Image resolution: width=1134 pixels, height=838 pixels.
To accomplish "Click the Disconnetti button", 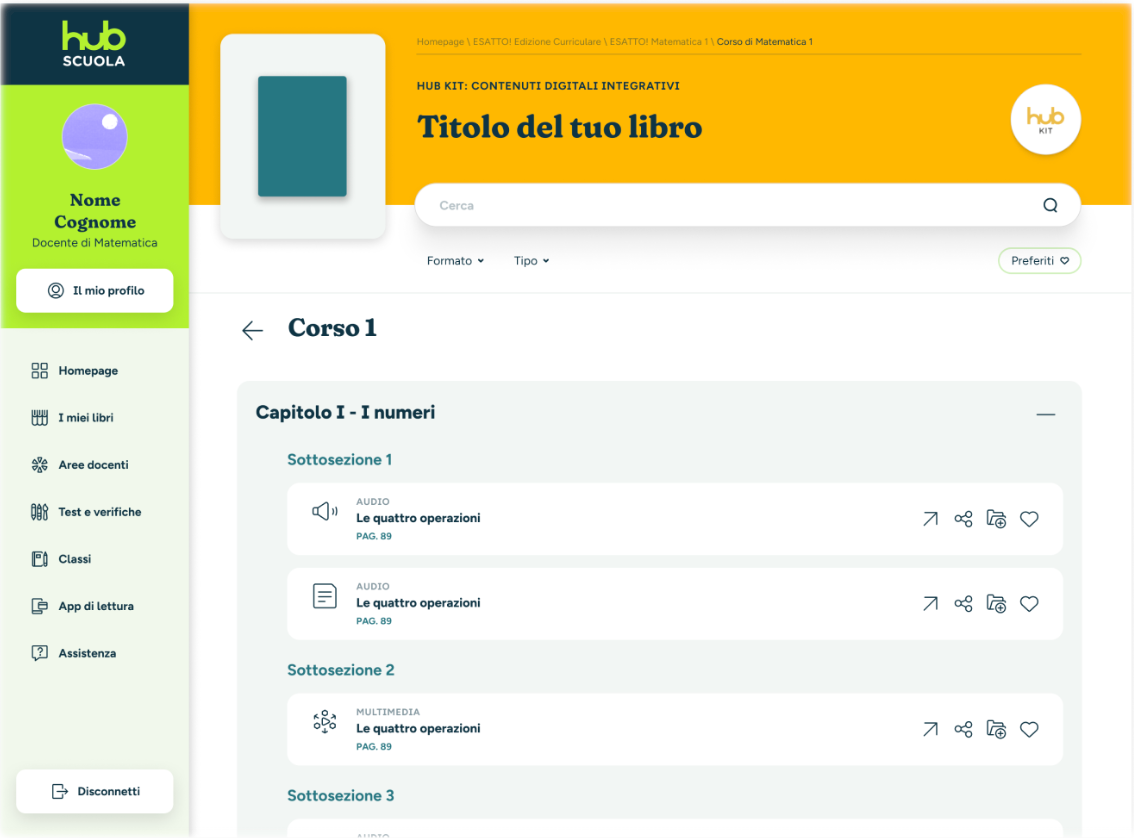I will 95,792.
